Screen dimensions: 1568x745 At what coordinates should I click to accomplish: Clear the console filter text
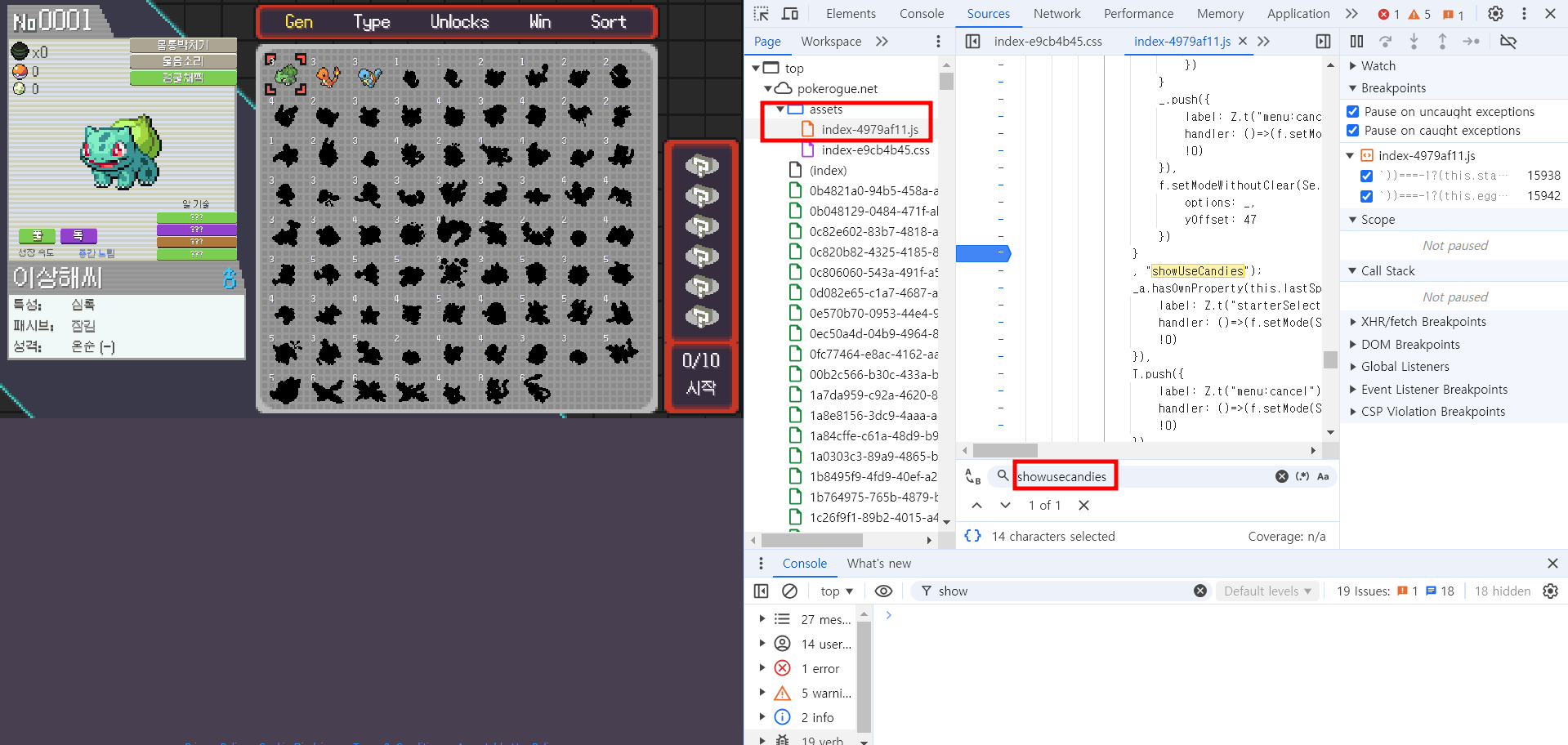(x=1200, y=591)
